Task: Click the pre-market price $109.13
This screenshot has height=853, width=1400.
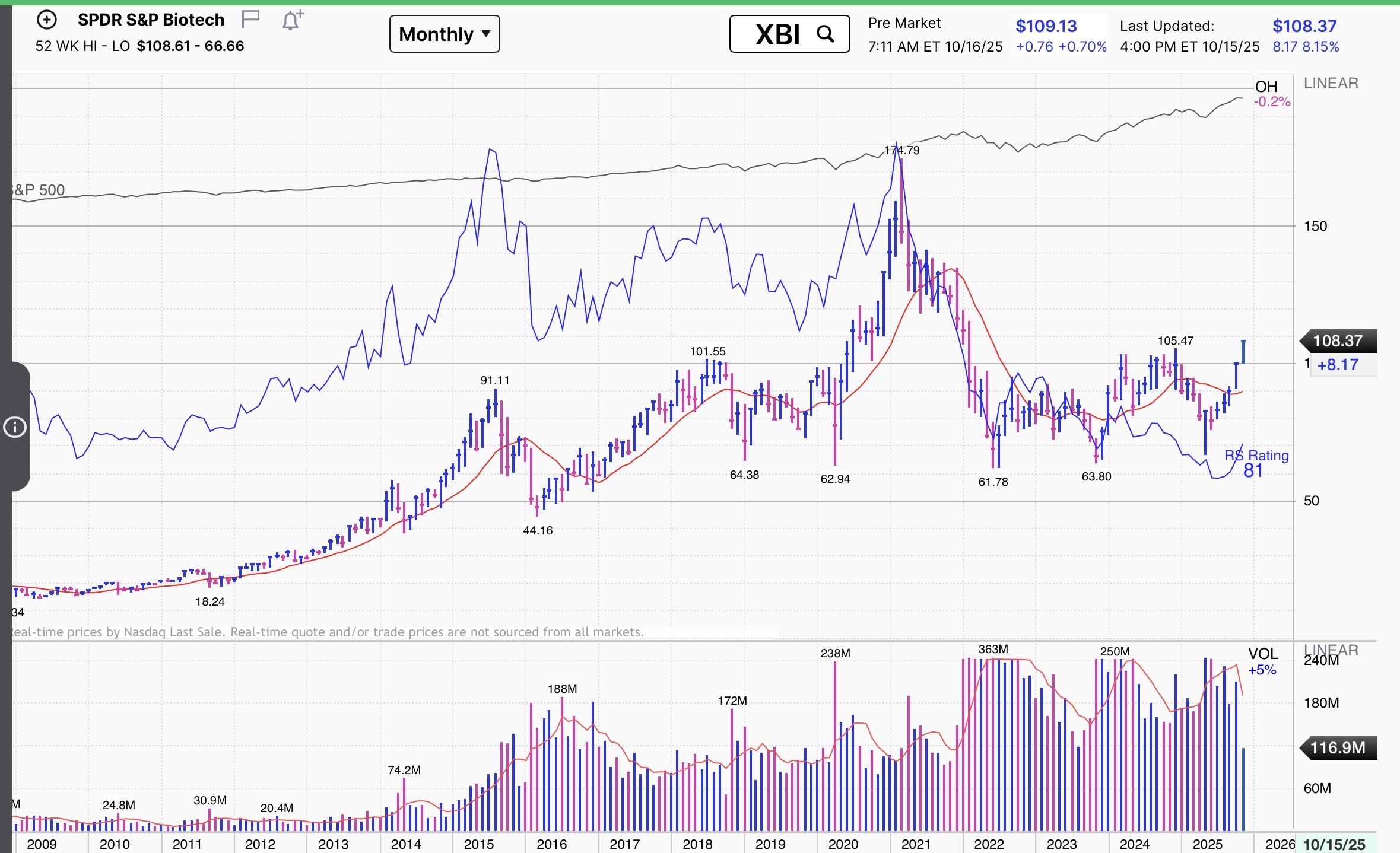Action: 1046,26
